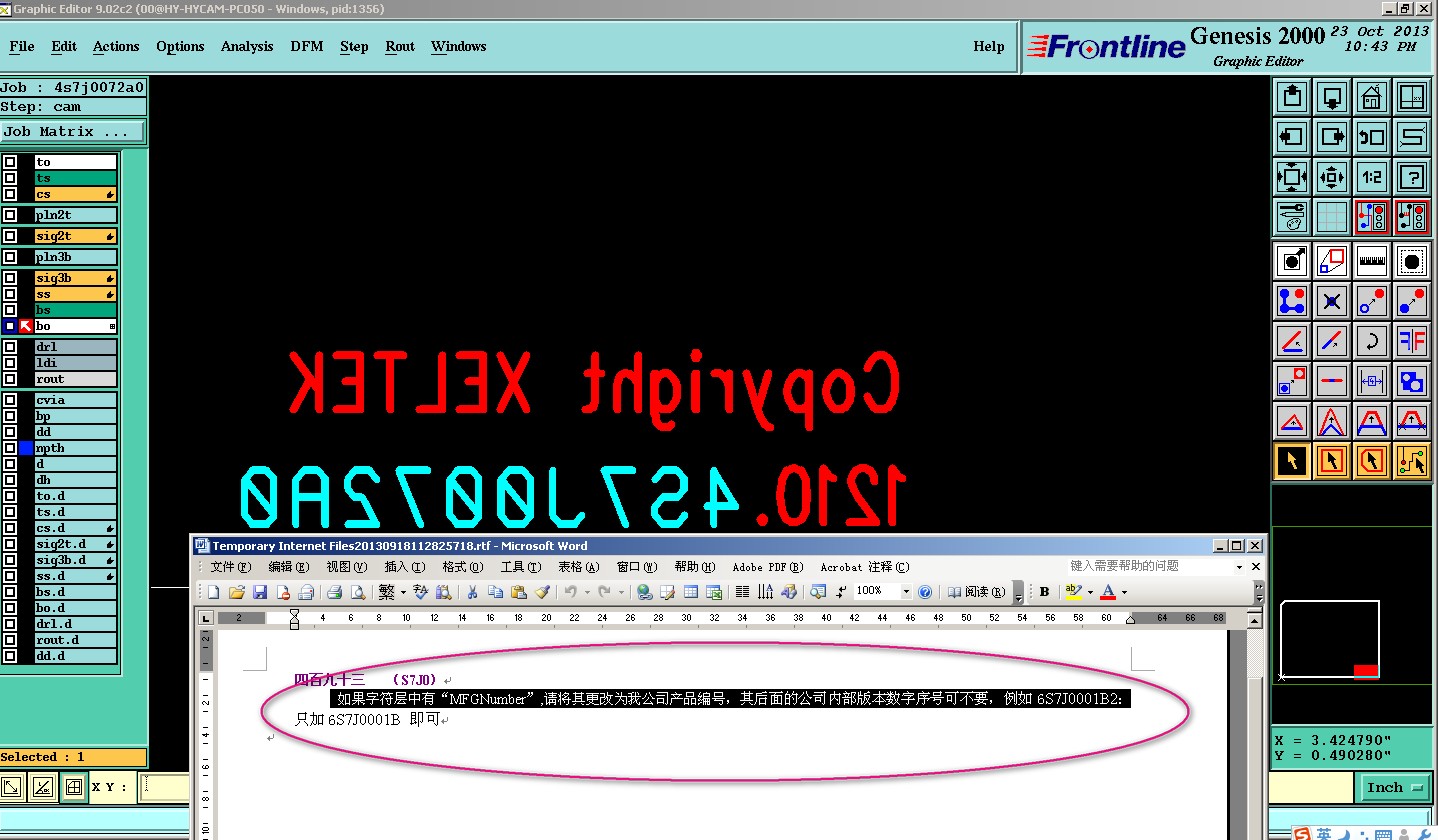1438x840 pixels.
Task: Click the blue color swatch next to npth
Action: [26, 448]
